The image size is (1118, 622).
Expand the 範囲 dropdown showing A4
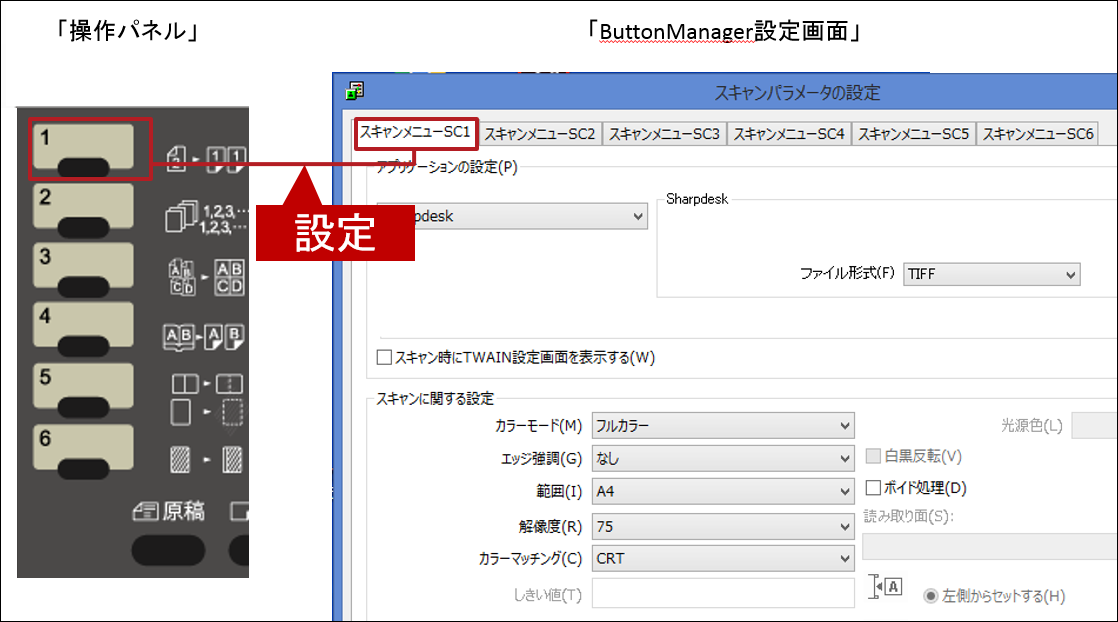(723, 491)
